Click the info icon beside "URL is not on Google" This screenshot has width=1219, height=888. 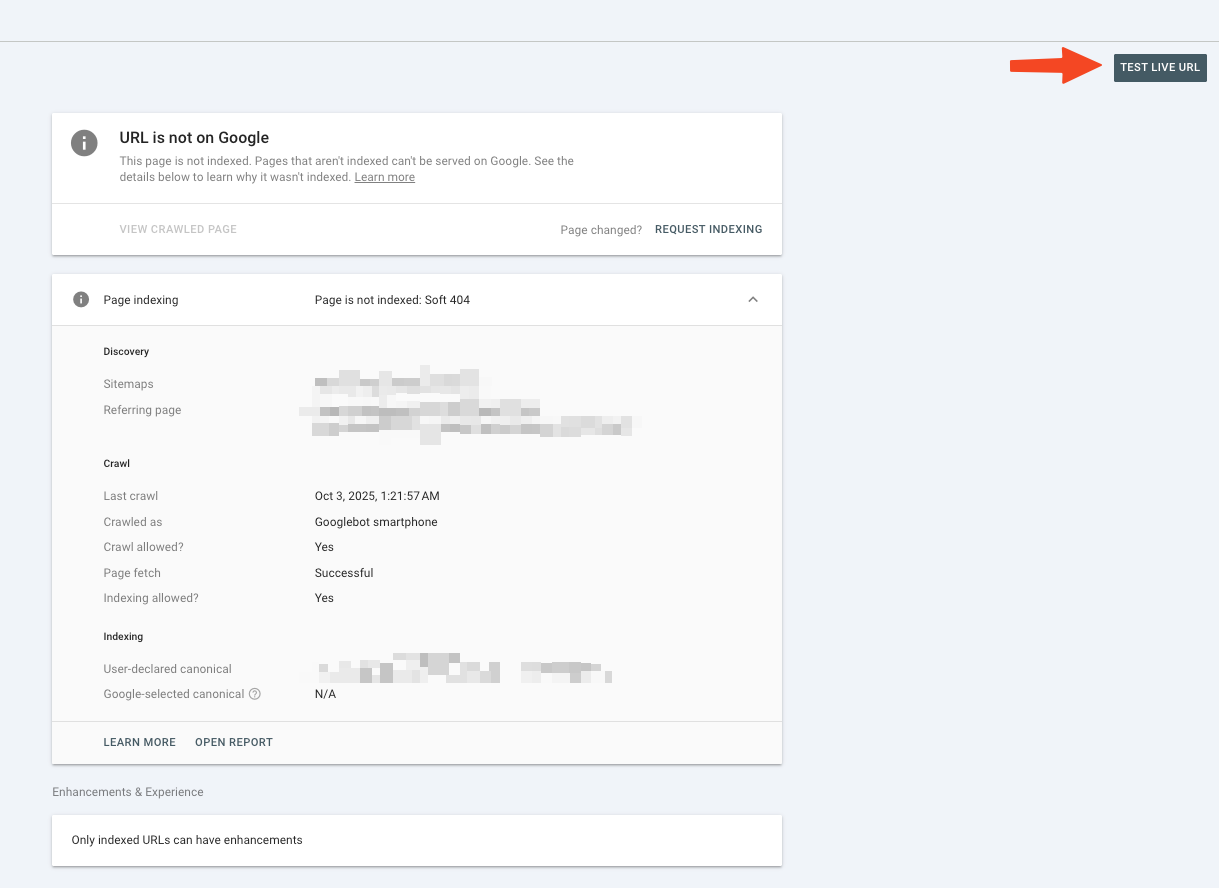coord(84,143)
